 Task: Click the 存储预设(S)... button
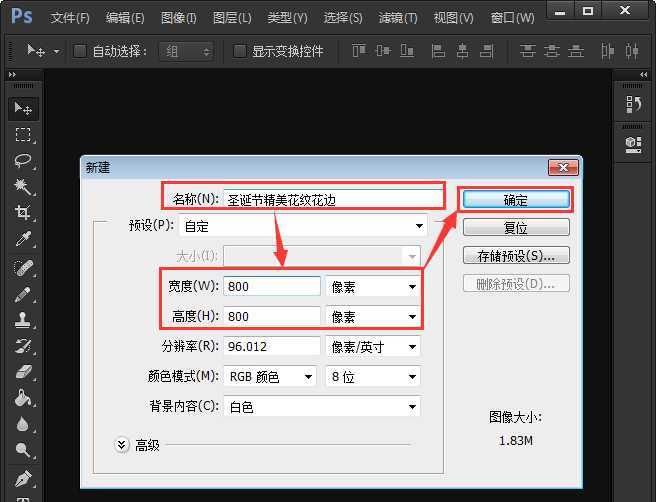516,256
